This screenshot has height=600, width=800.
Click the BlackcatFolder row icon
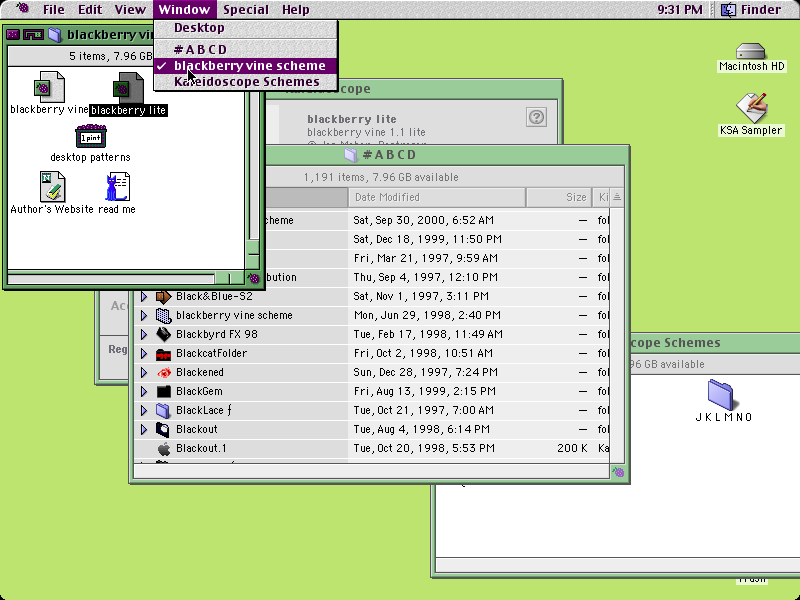[163, 354]
